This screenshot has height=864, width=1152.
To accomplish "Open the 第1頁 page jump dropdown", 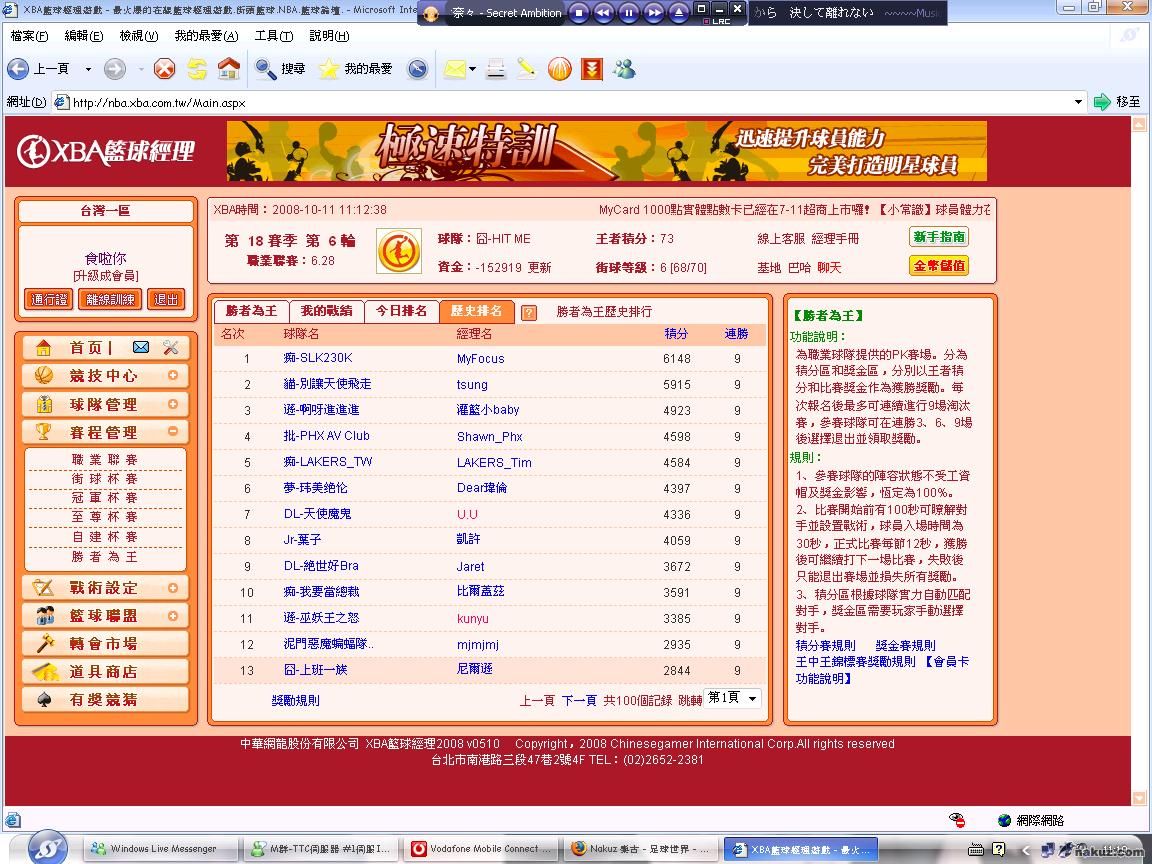I will coord(733,698).
